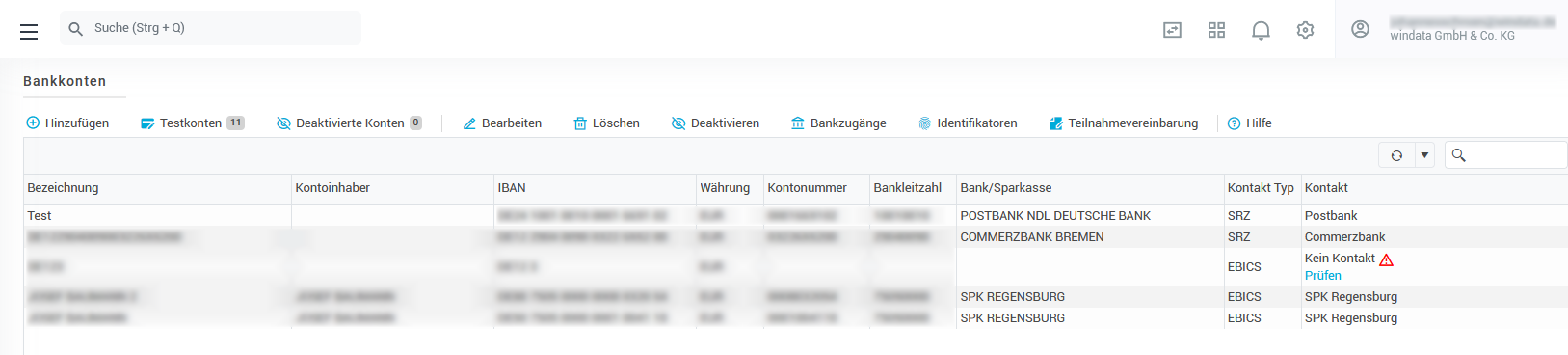Open Bankzugänge
Viewport: 1568px width, 355px height.
pyautogui.click(x=838, y=123)
